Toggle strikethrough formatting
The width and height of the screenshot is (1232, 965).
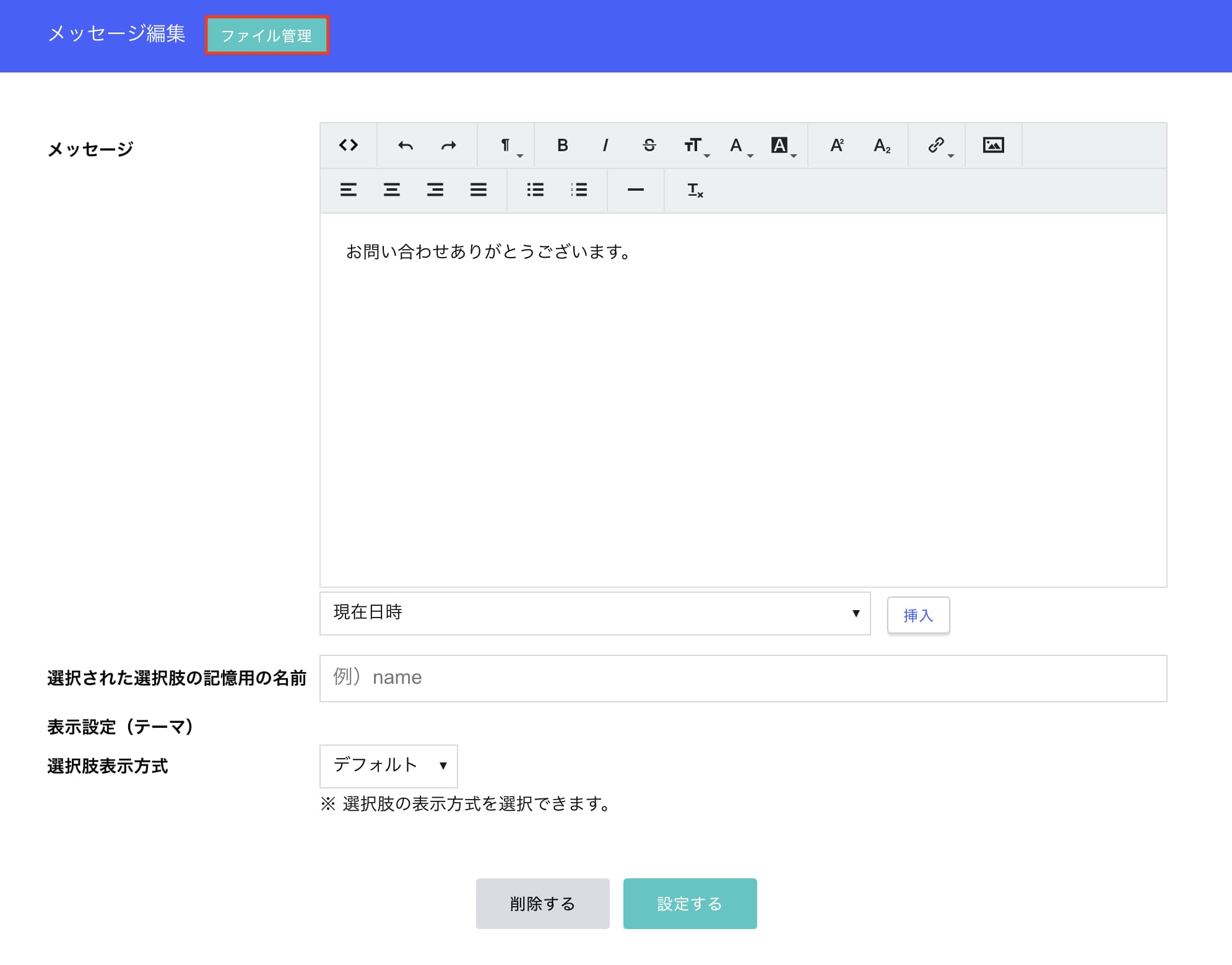click(x=649, y=146)
